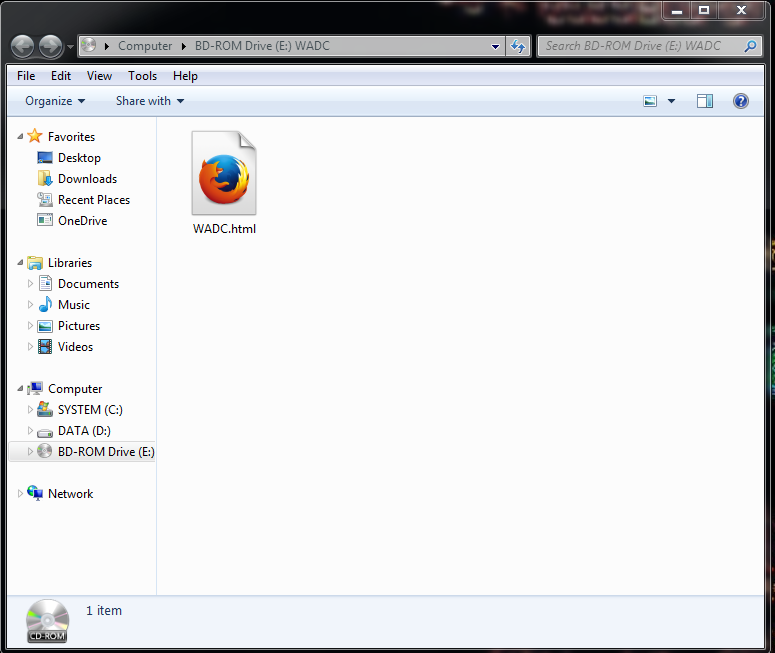Open recent pages dropdown beside Forward arrow
This screenshot has width=775, height=653.
[x=70, y=47]
